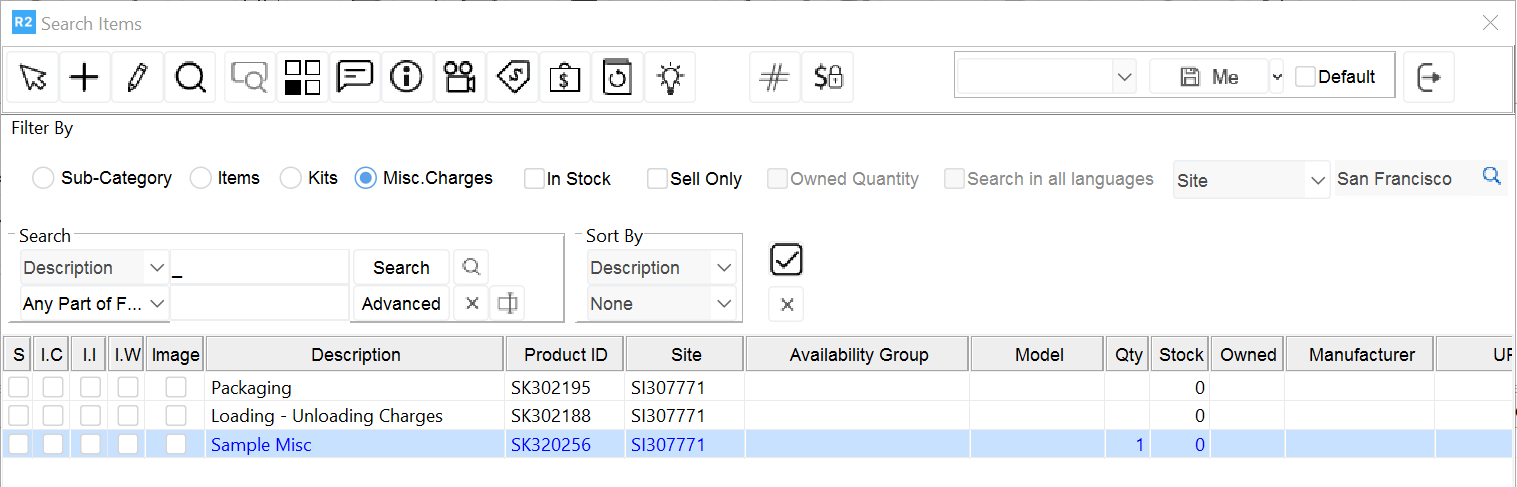The height and width of the screenshot is (487, 1517).
Task: Open the Any Part of Field dropdown
Action: (x=95, y=304)
